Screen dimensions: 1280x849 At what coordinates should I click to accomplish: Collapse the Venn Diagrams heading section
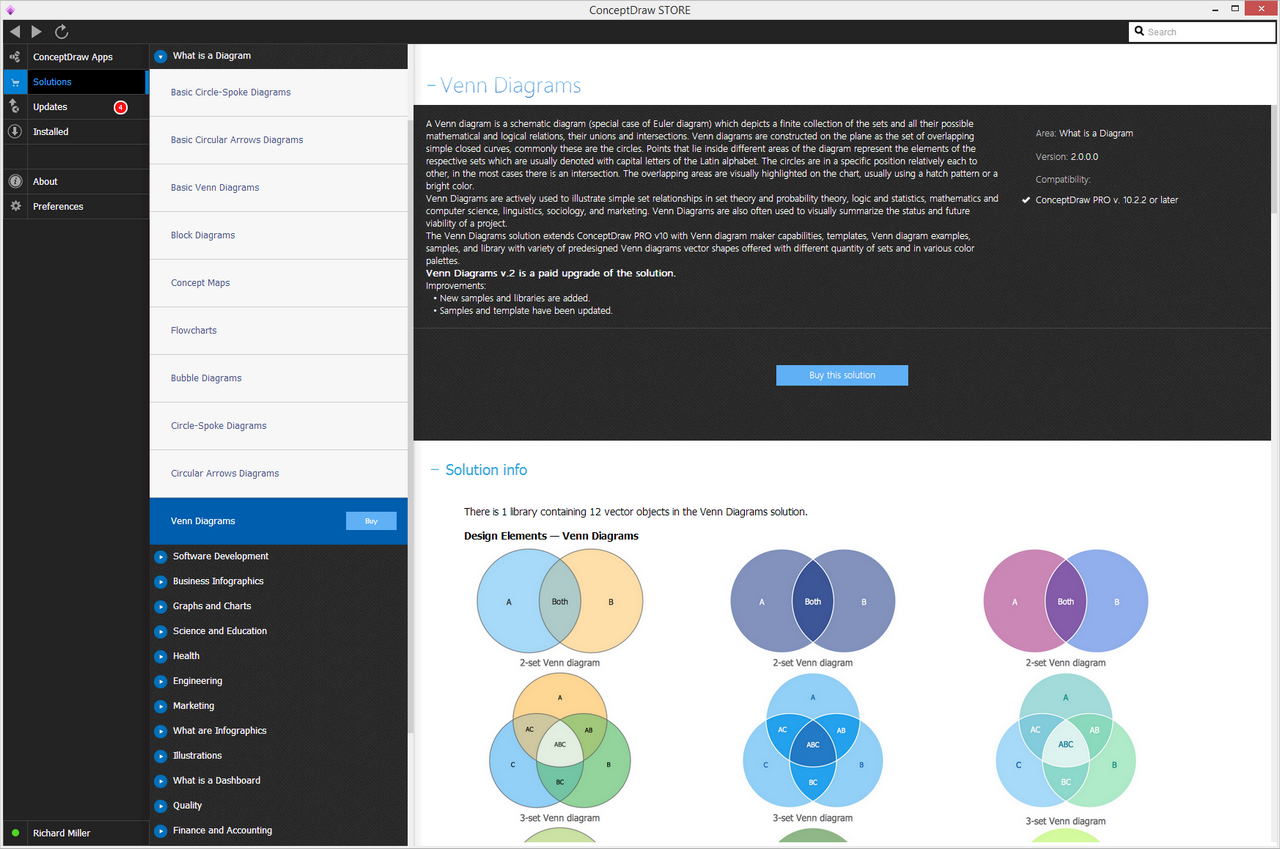[x=431, y=86]
